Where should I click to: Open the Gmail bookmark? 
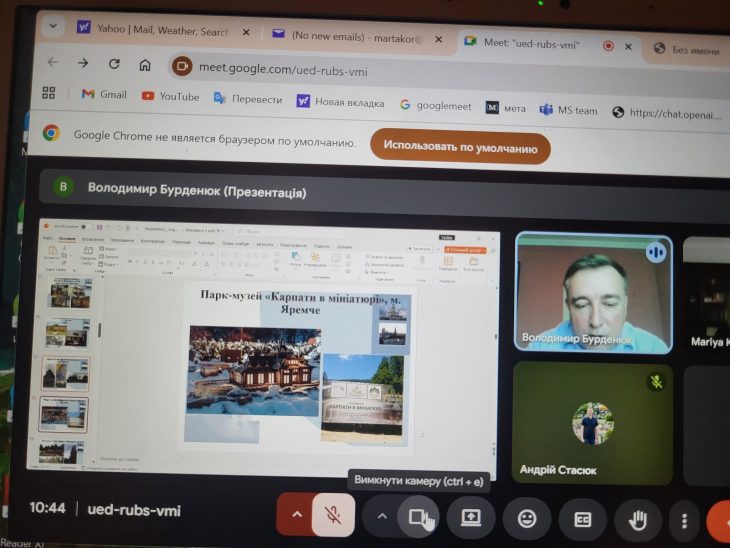(104, 95)
